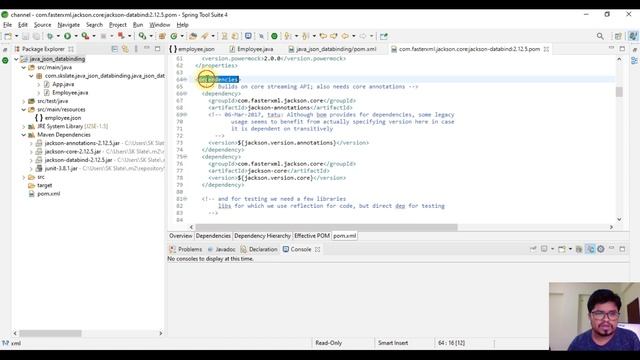Click the Collapse All icon in Package Explorer
Viewport: 640px width, 360px height.
115,49
